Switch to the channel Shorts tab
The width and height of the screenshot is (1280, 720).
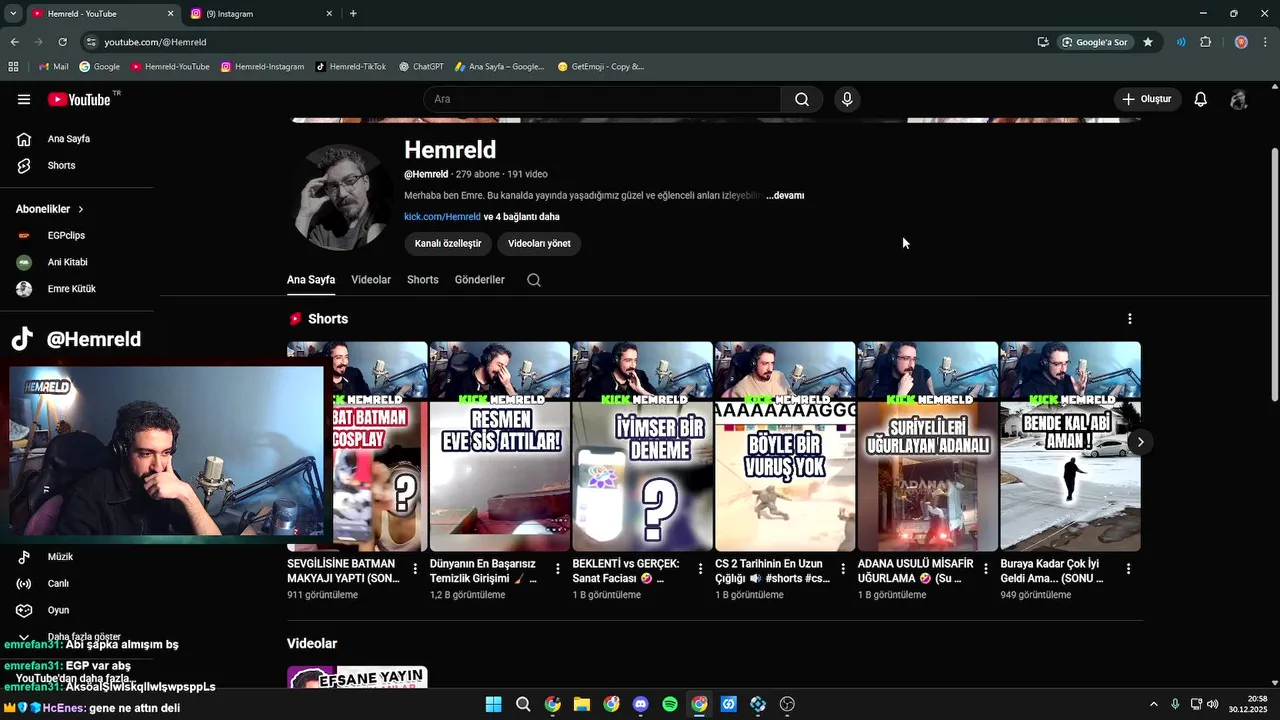[423, 280]
